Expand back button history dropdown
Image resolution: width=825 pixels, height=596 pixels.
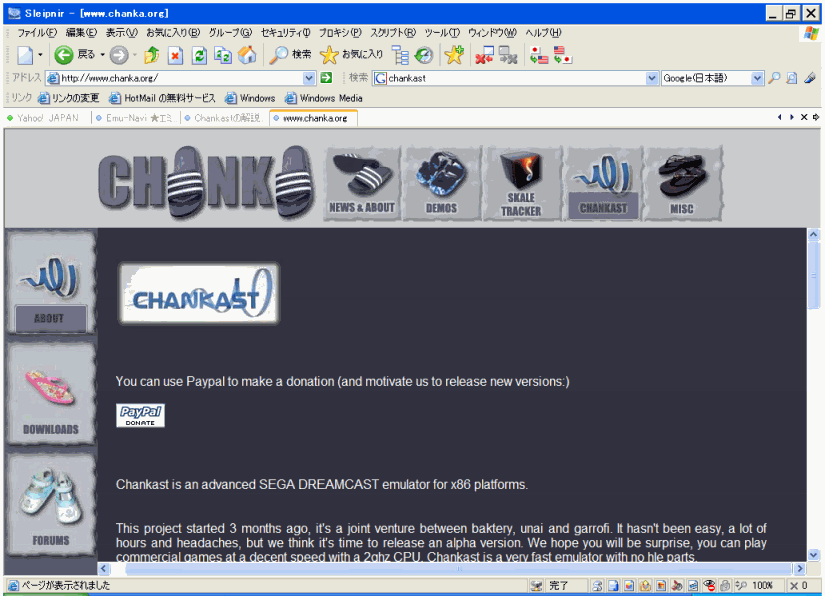coord(103,55)
